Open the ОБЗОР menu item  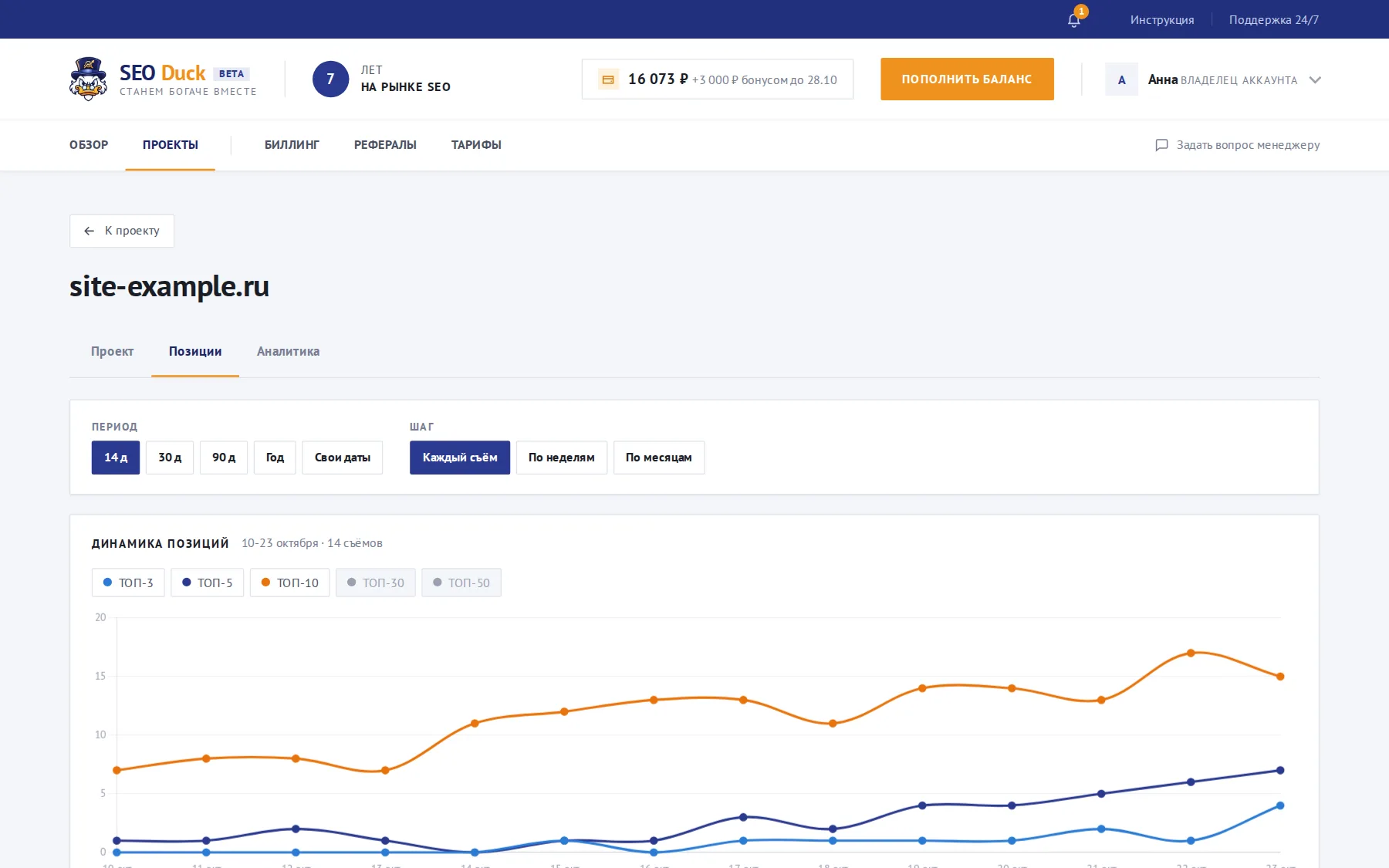point(89,145)
